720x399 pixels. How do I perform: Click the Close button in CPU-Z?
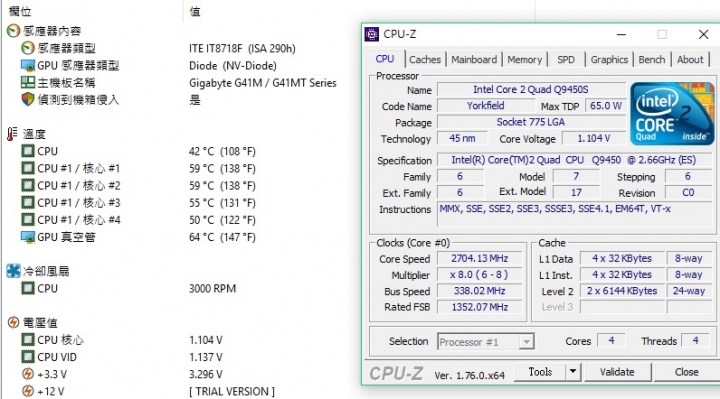[686, 371]
